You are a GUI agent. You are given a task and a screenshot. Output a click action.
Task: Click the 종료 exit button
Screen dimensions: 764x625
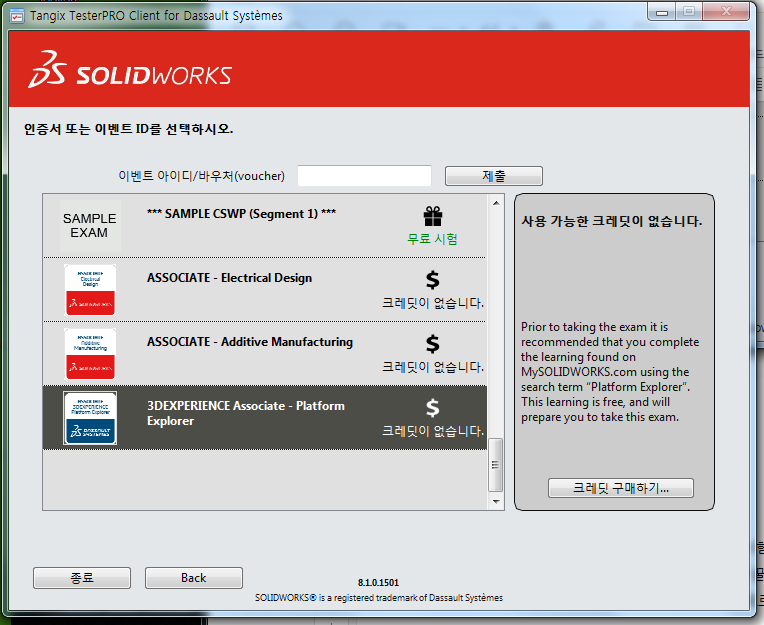click(x=82, y=578)
